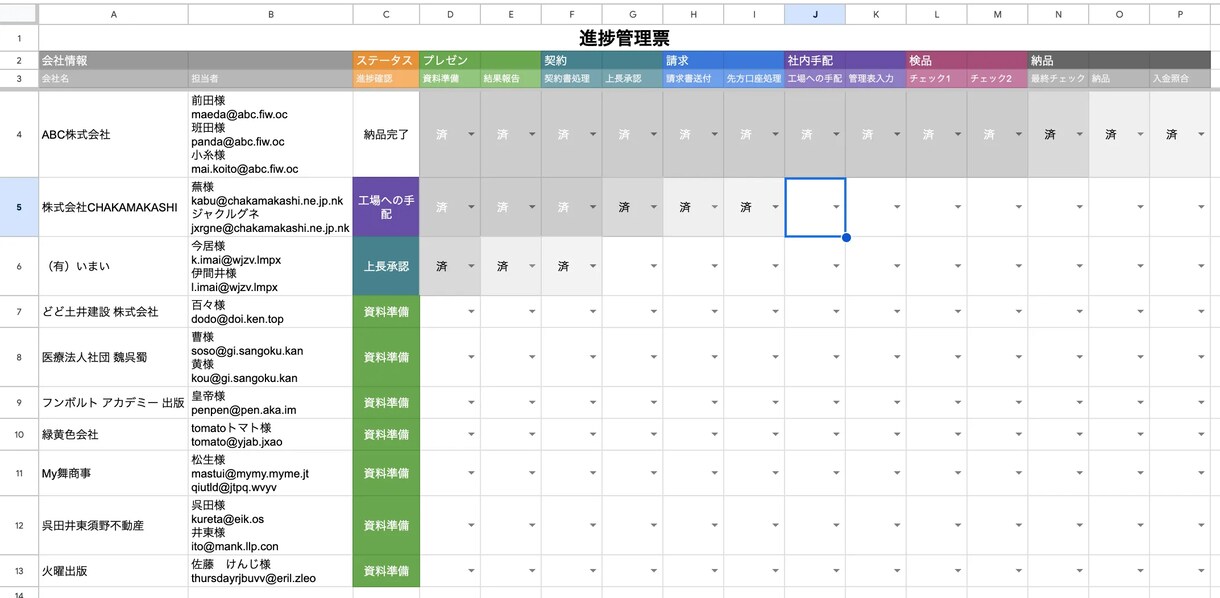1220x598 pixels.
Task: Select column G header
Action: coord(632,14)
